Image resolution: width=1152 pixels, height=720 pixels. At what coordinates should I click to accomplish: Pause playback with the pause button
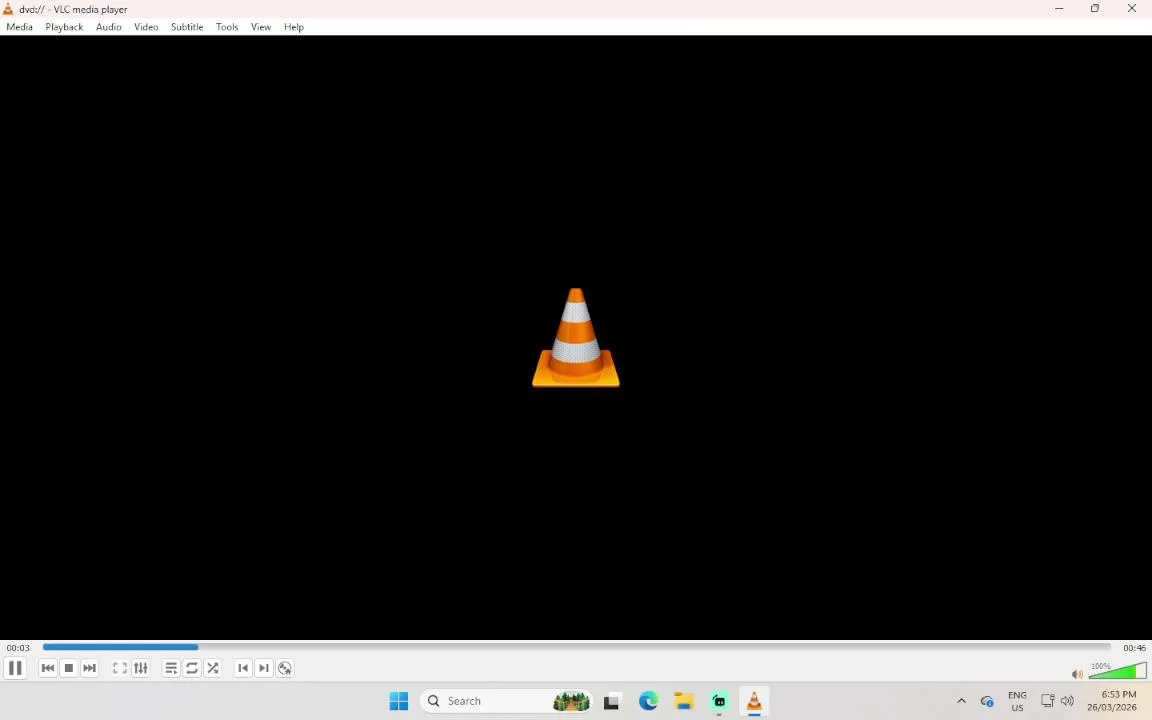[x=15, y=668]
